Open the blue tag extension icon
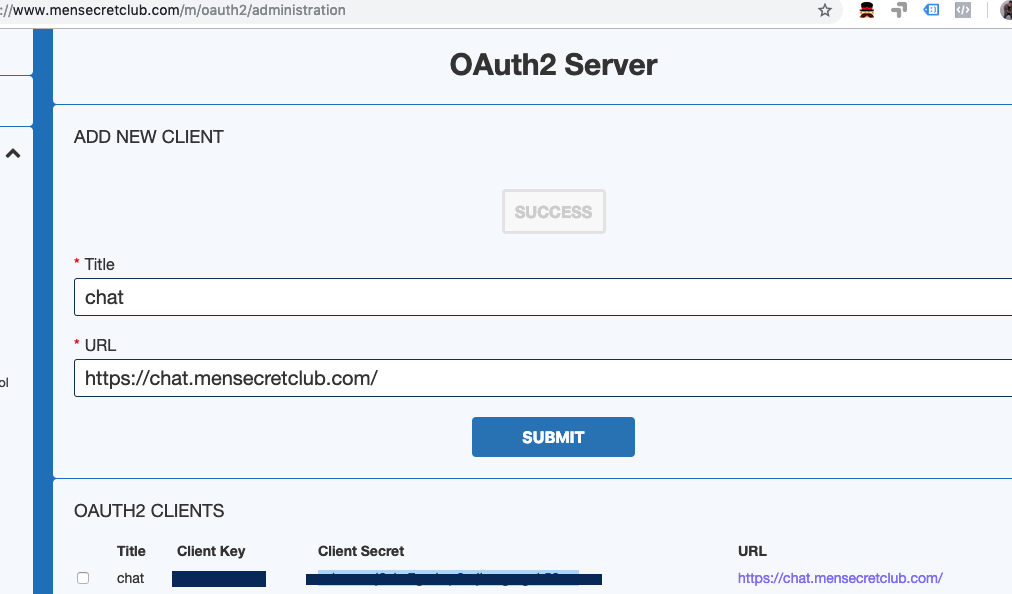 pyautogui.click(x=931, y=10)
